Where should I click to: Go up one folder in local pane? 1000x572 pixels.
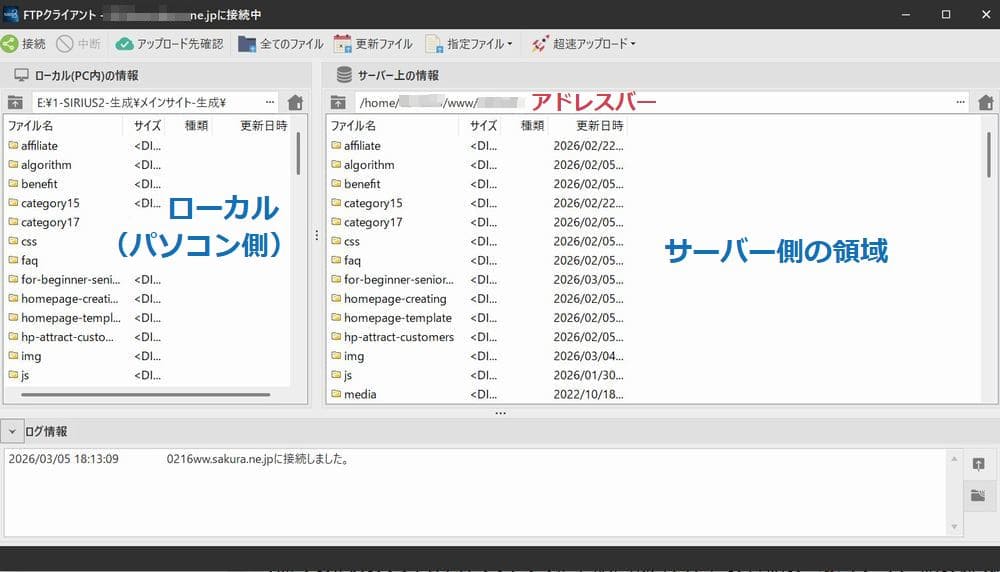point(15,102)
